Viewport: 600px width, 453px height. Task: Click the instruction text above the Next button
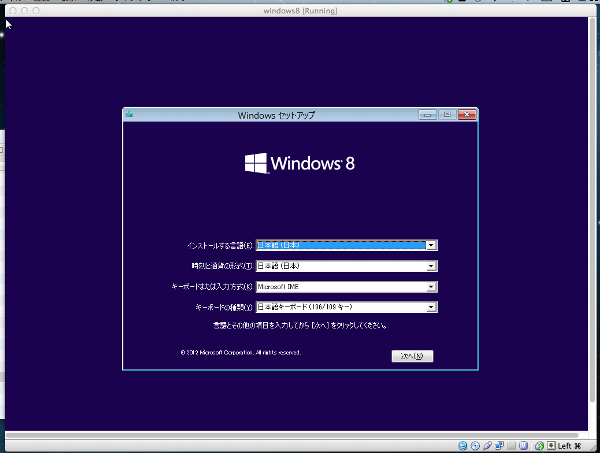[300, 326]
